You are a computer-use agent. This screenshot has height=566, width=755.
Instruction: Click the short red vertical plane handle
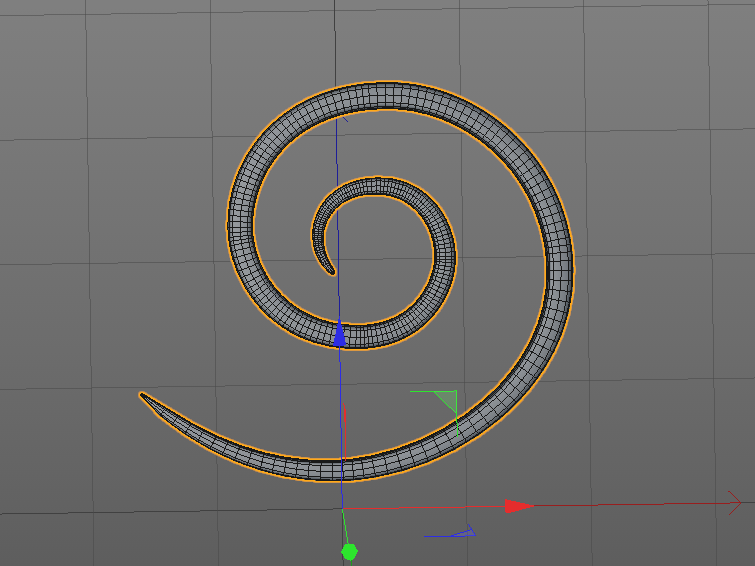point(345,432)
